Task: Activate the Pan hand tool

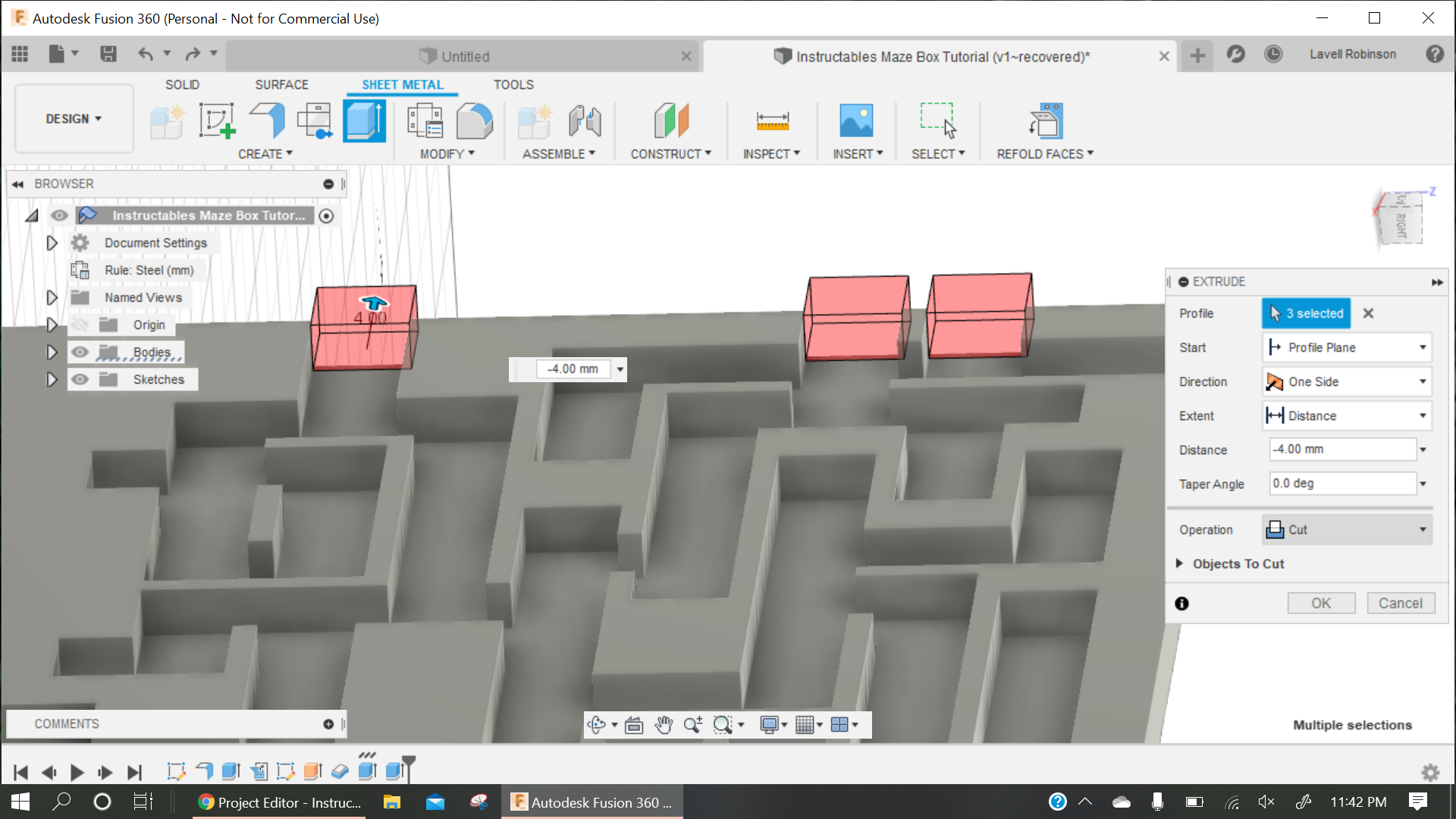Action: (x=664, y=725)
